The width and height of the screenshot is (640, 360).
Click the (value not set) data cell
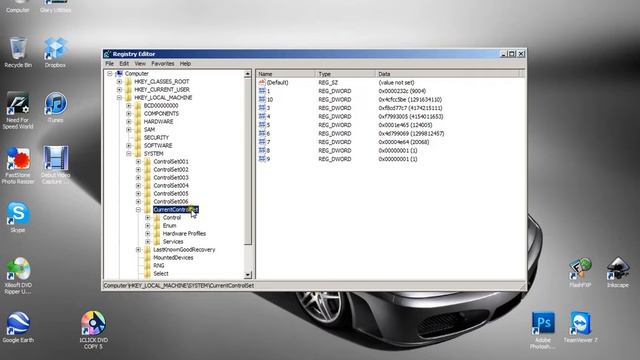click(396, 82)
